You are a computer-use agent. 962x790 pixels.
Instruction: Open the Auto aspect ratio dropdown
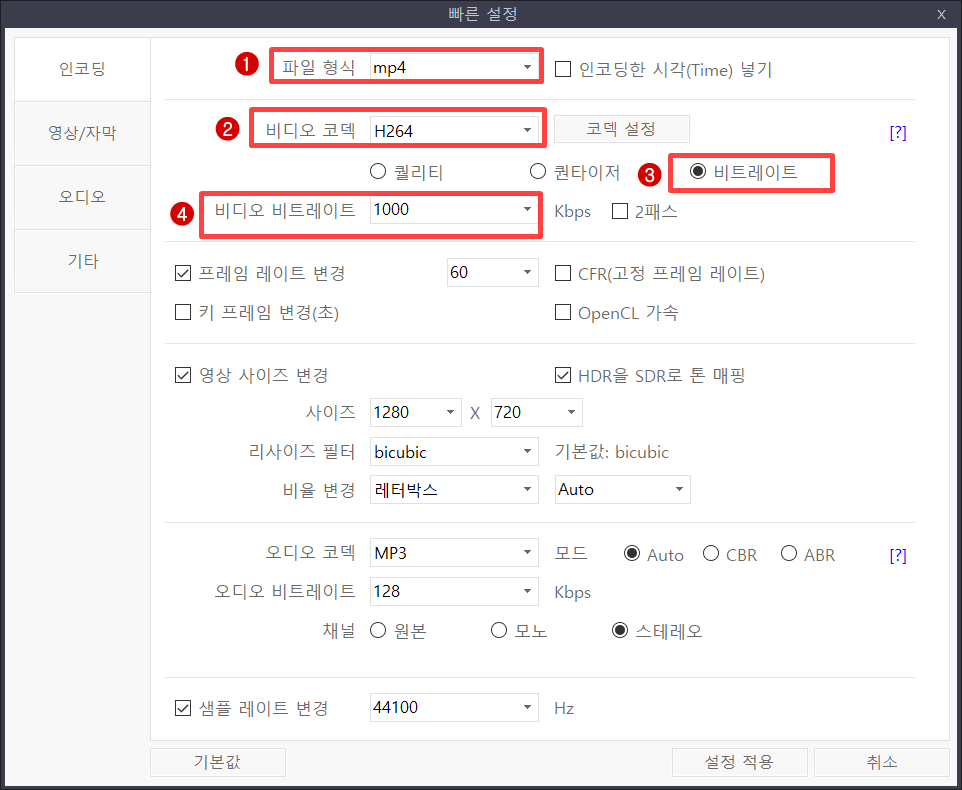(x=623, y=489)
